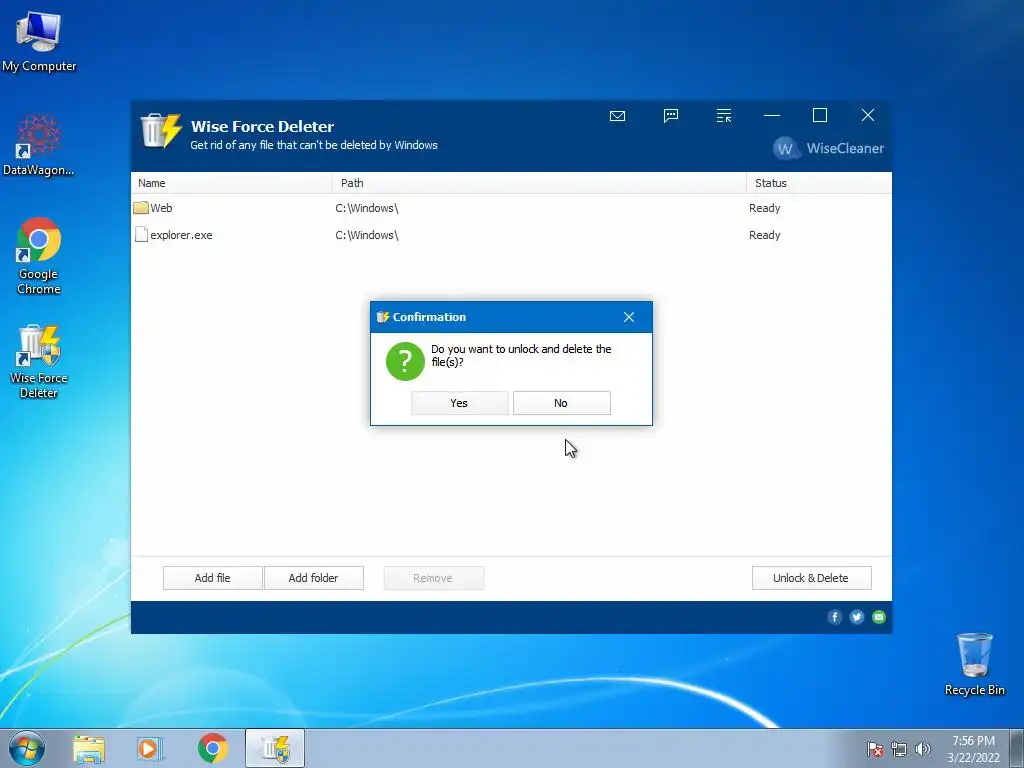Open the Action Center flag tray icon
The image size is (1024, 768).
click(875, 749)
